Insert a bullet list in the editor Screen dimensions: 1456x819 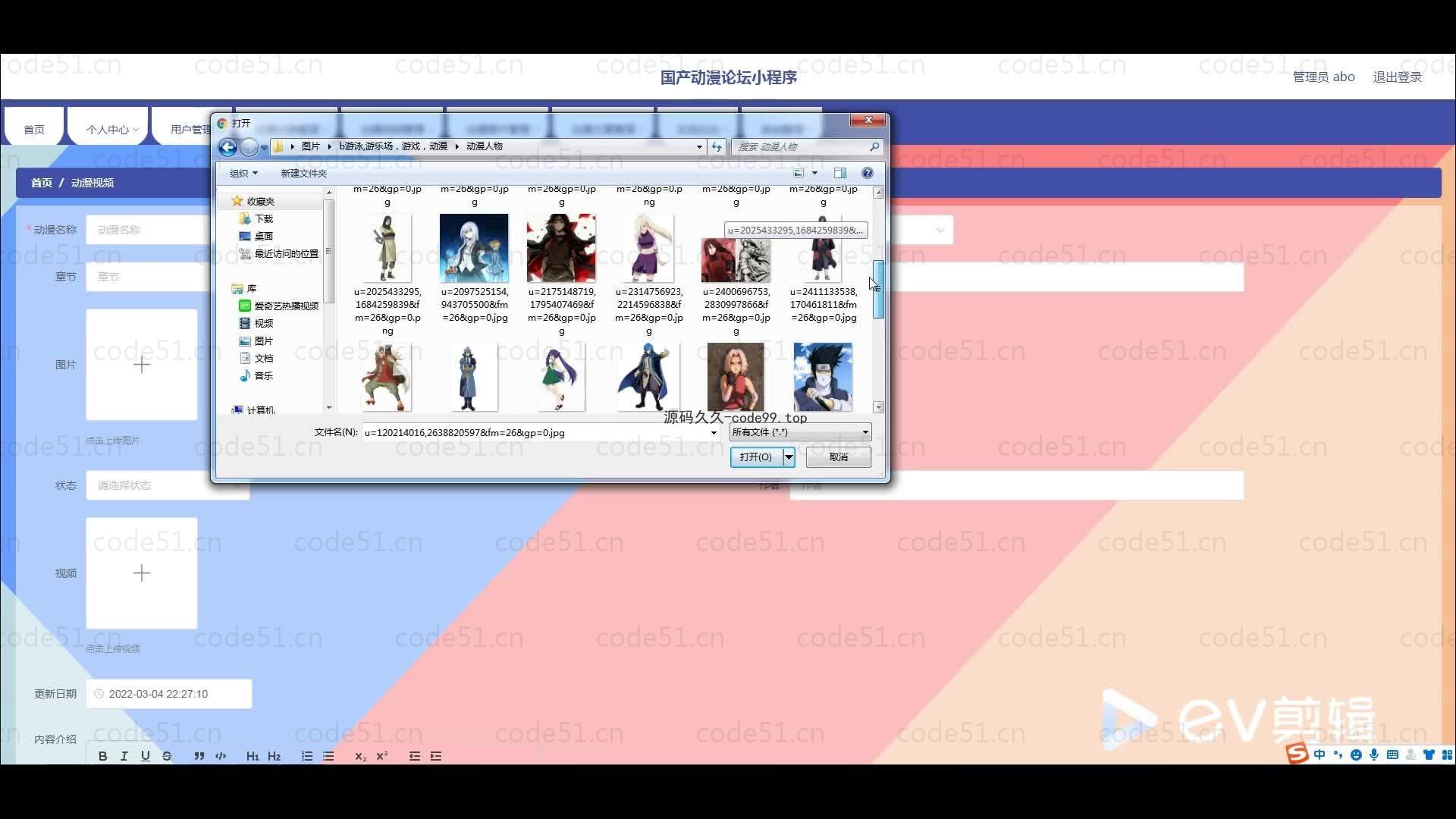328,756
